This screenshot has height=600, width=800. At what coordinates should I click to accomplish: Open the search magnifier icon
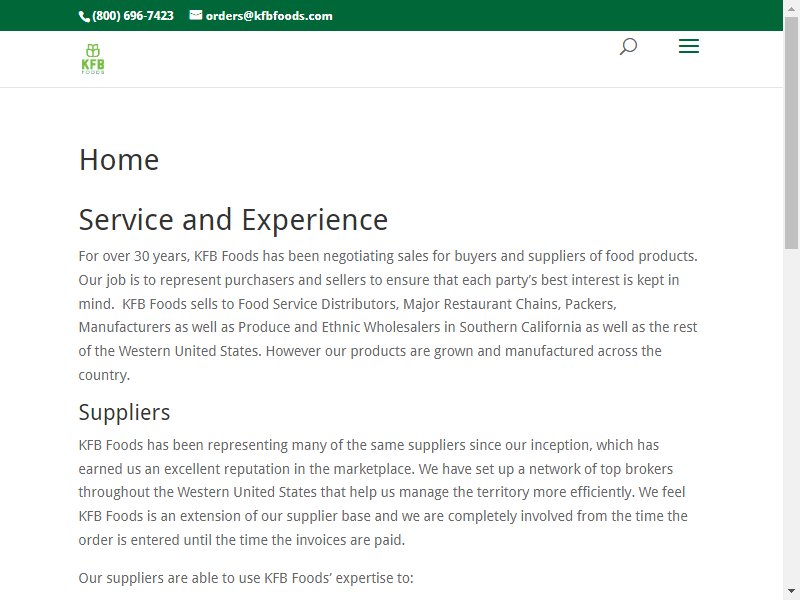pyautogui.click(x=628, y=46)
